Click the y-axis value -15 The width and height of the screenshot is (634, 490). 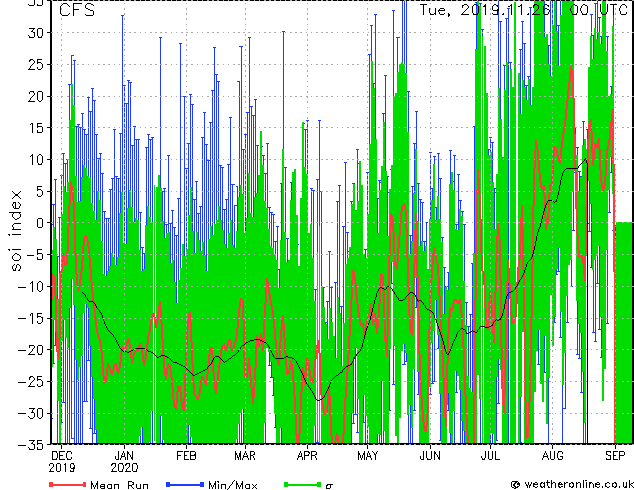[x=32, y=318]
